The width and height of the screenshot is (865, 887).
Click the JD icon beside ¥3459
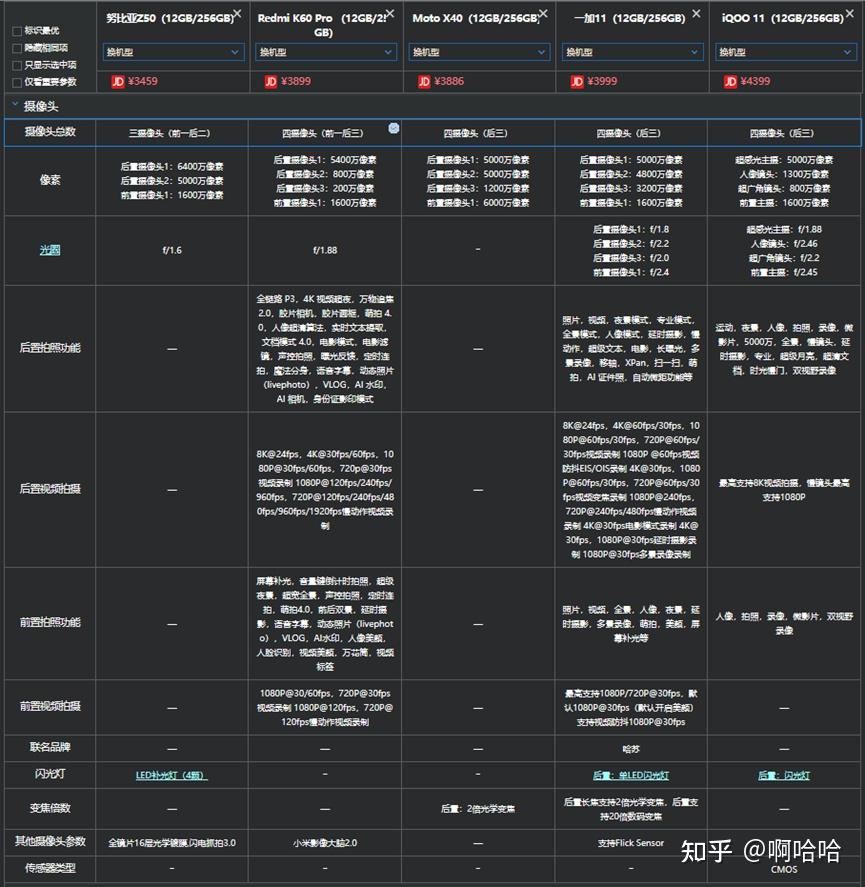[118, 82]
